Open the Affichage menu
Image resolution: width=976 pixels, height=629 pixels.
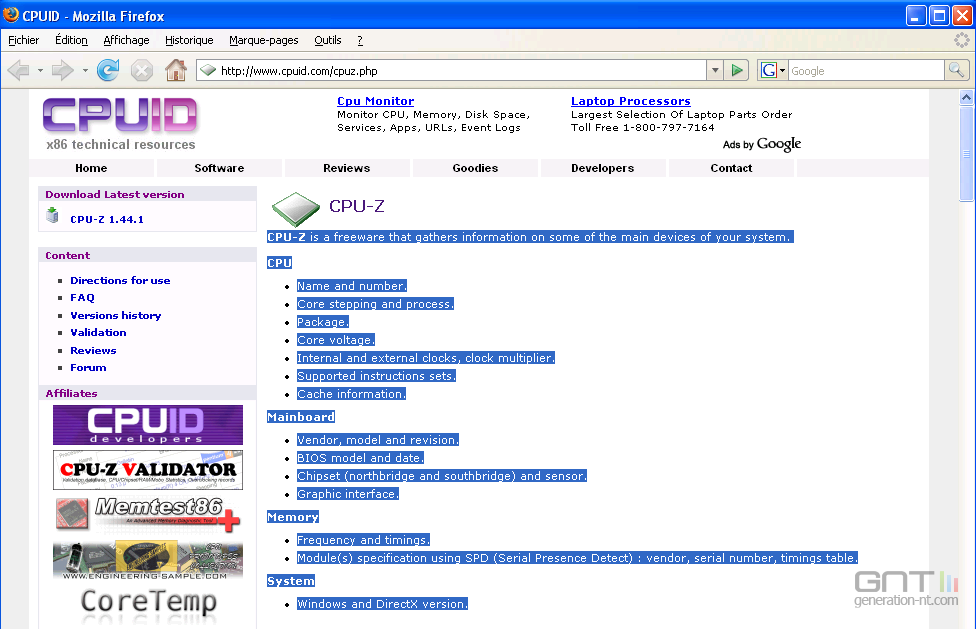(126, 40)
